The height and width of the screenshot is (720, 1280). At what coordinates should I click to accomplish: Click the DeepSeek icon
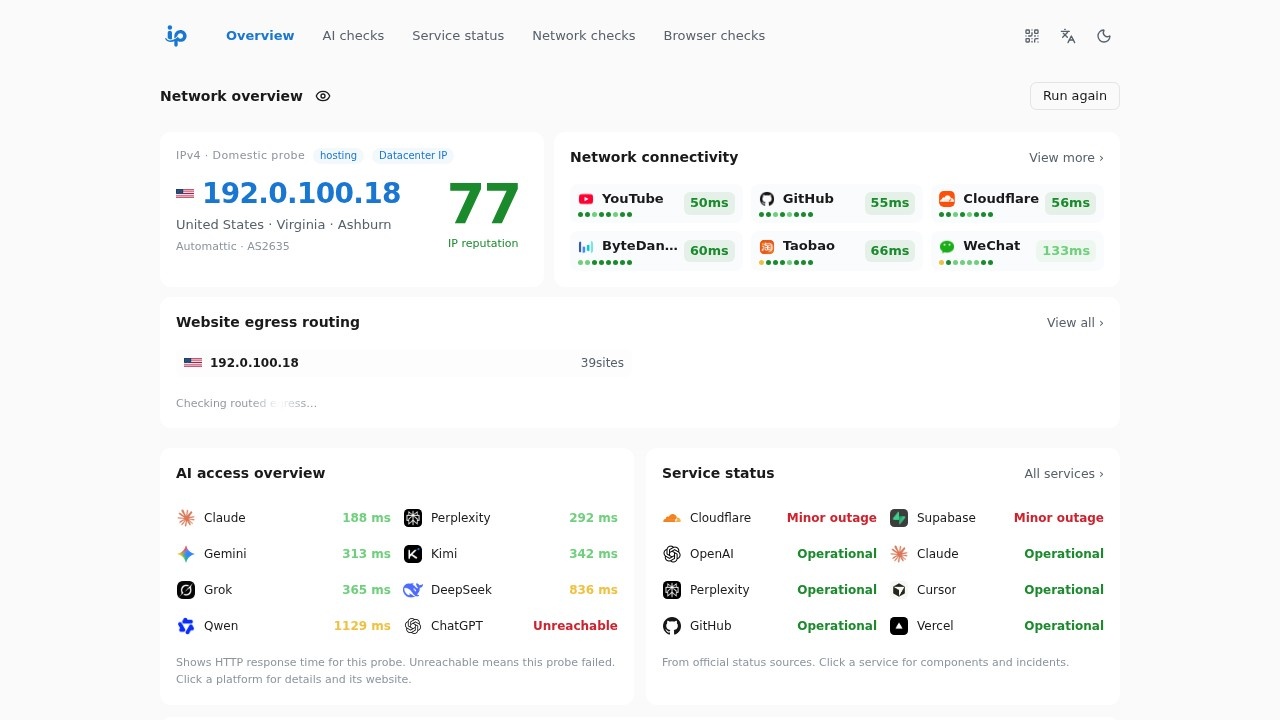coord(413,590)
